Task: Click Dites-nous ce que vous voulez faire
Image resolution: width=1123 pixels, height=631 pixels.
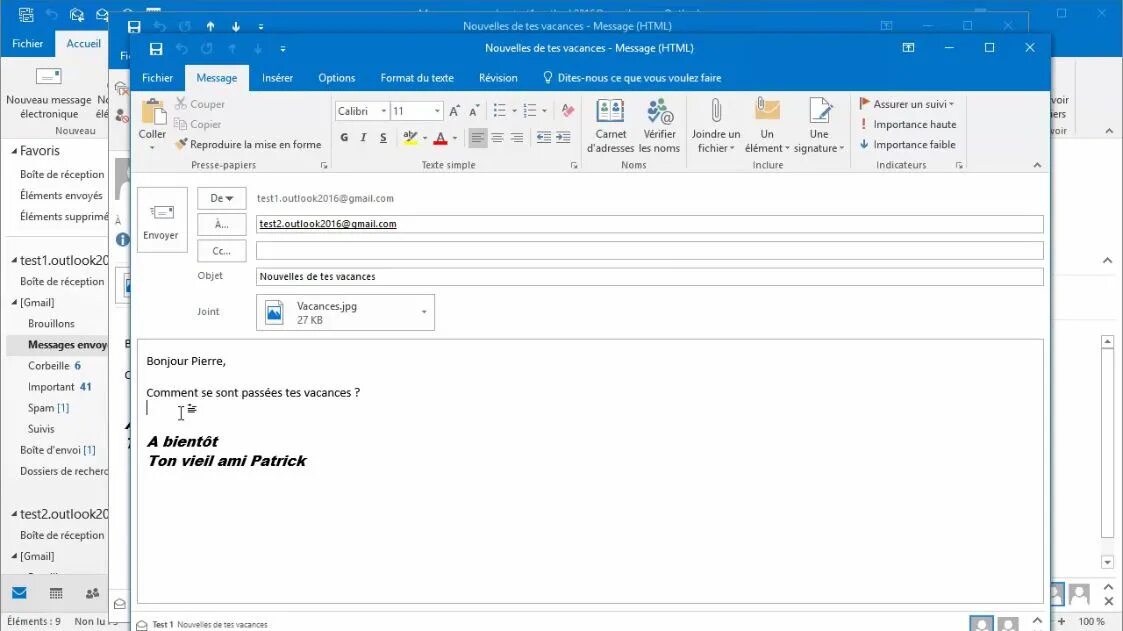Action: click(632, 77)
